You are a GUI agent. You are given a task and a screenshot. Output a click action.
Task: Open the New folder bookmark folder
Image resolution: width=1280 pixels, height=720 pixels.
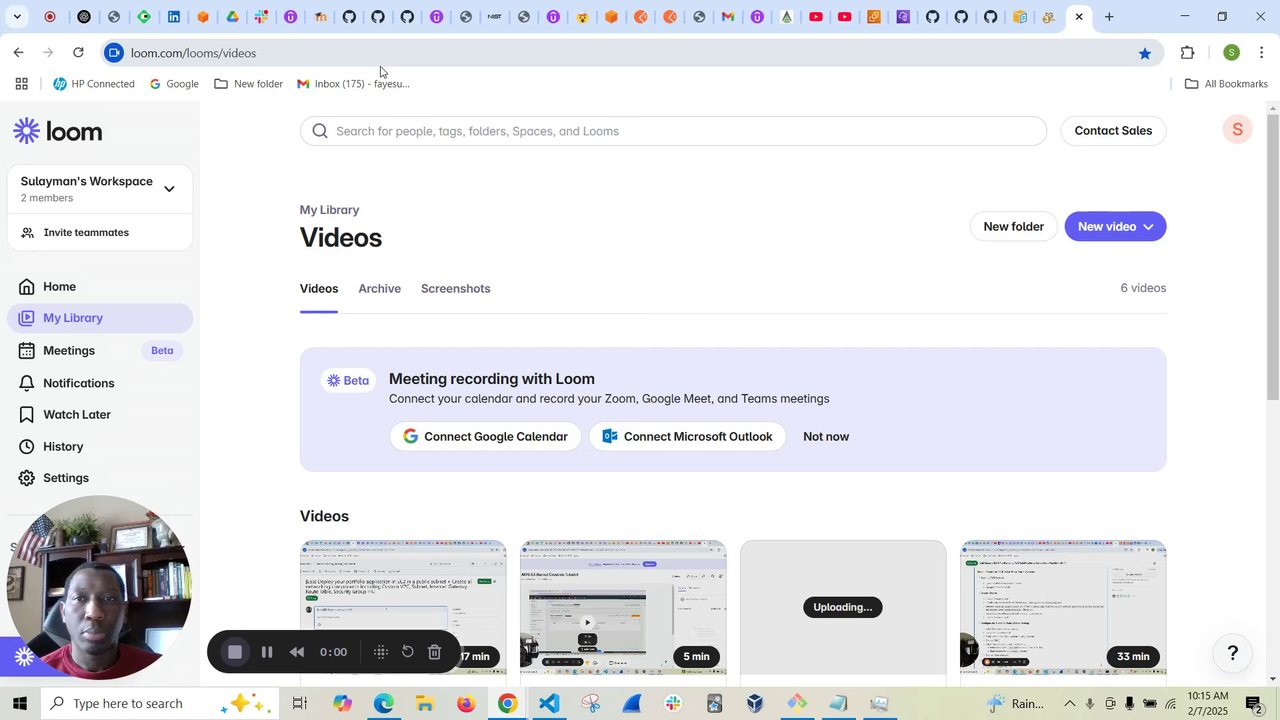(x=248, y=84)
